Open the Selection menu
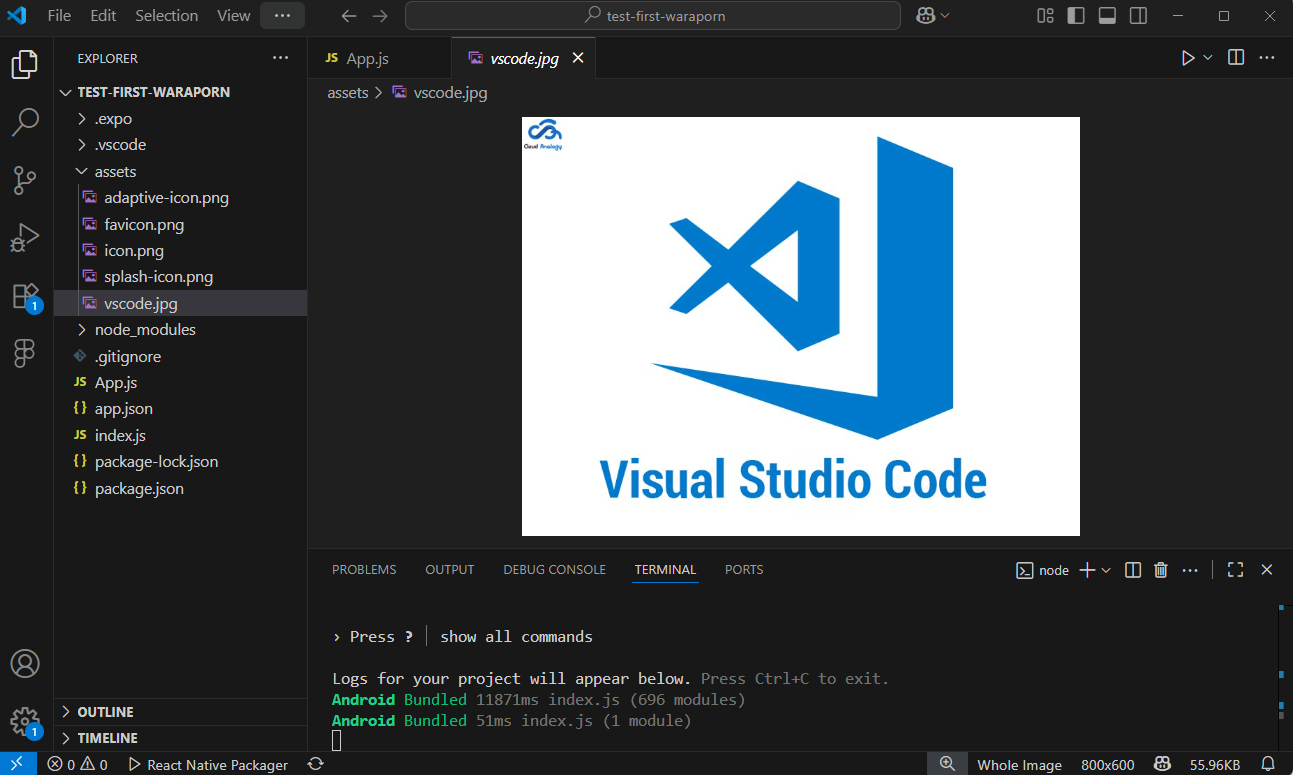Screen dimensions: 1293x775 click(x=166, y=16)
